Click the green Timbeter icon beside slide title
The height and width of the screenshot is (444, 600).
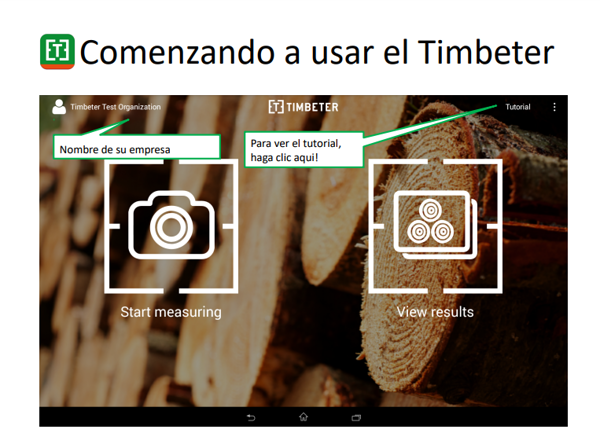[57, 51]
